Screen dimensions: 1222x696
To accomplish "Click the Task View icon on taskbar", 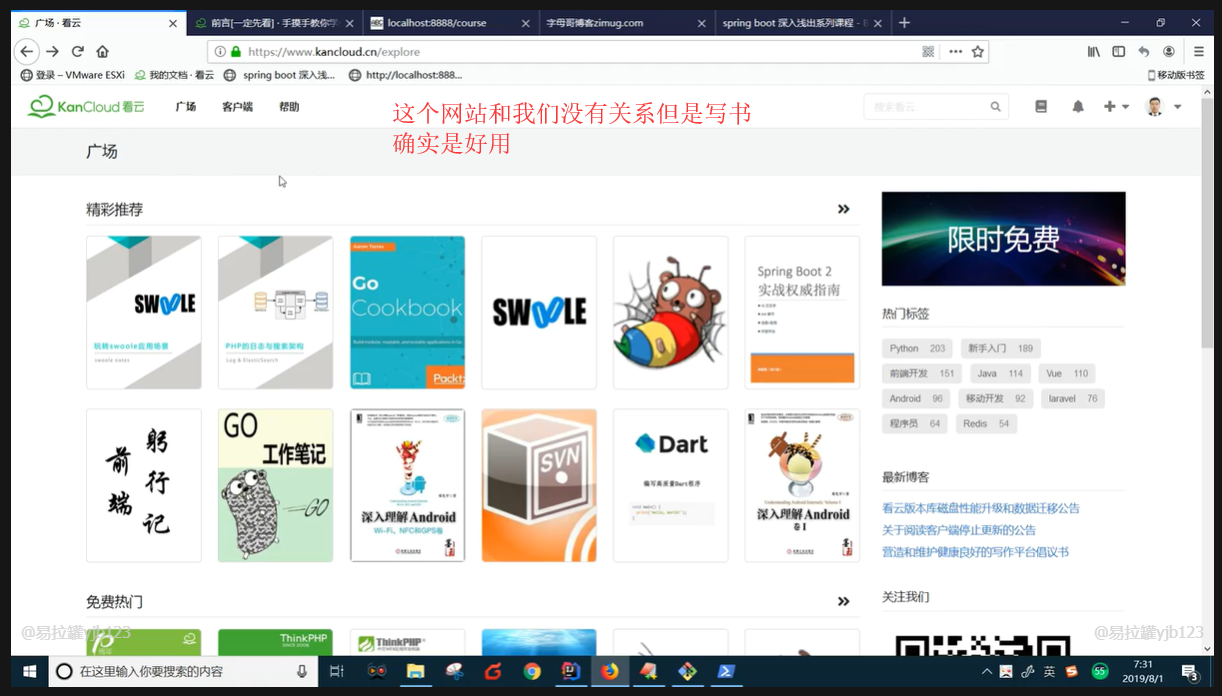I will (x=337, y=671).
